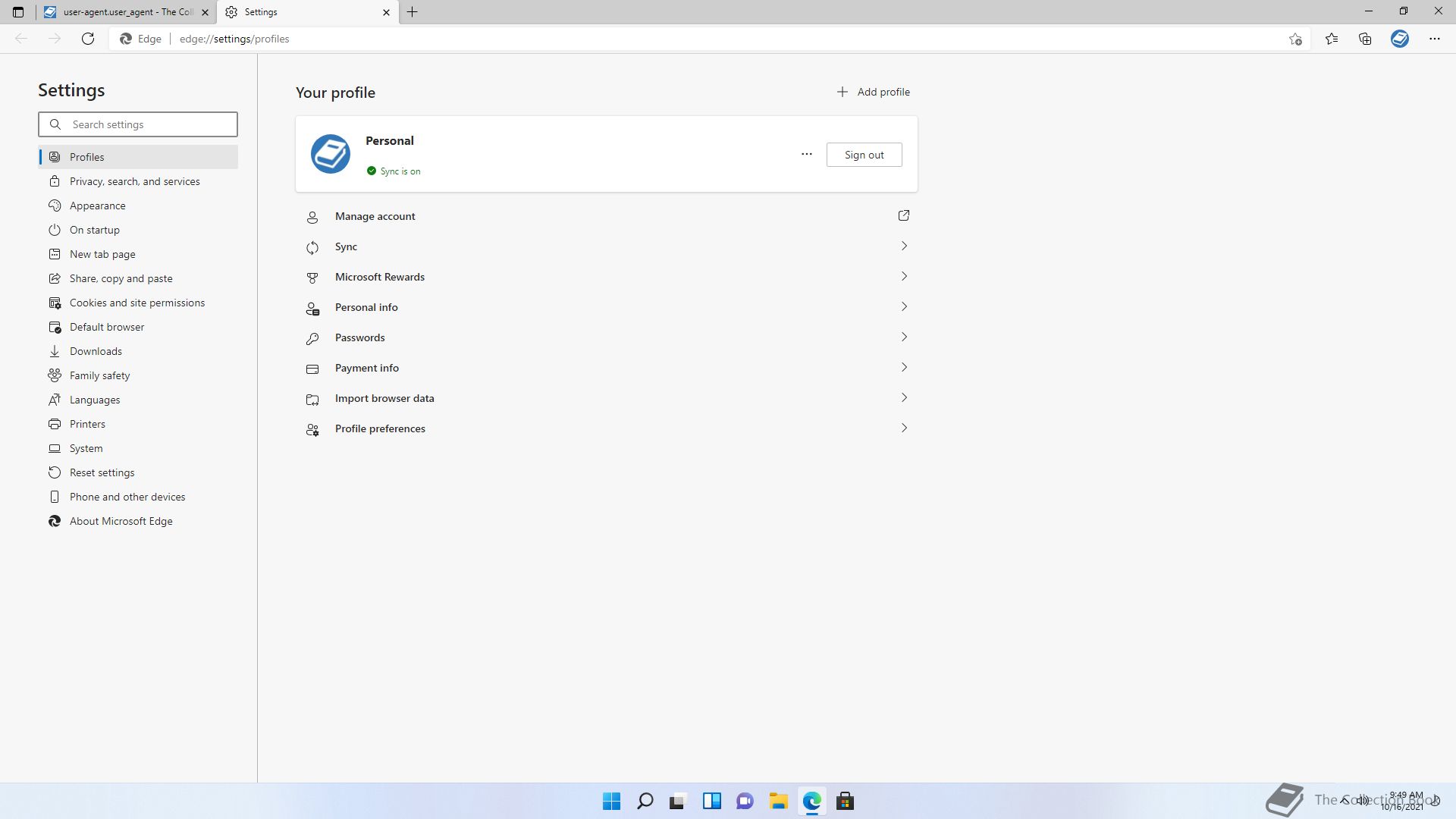Screen dimensions: 1456x819
Task: Open New tab page settings
Action: [x=138, y=254]
